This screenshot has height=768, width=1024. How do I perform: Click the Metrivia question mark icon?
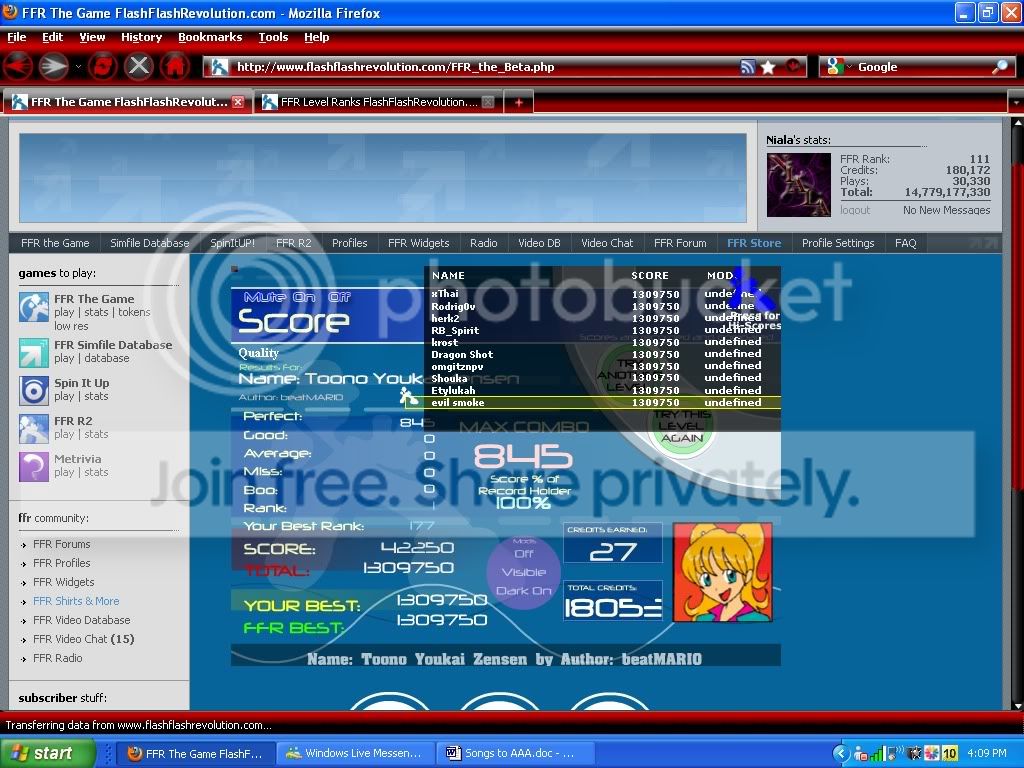tap(34, 466)
